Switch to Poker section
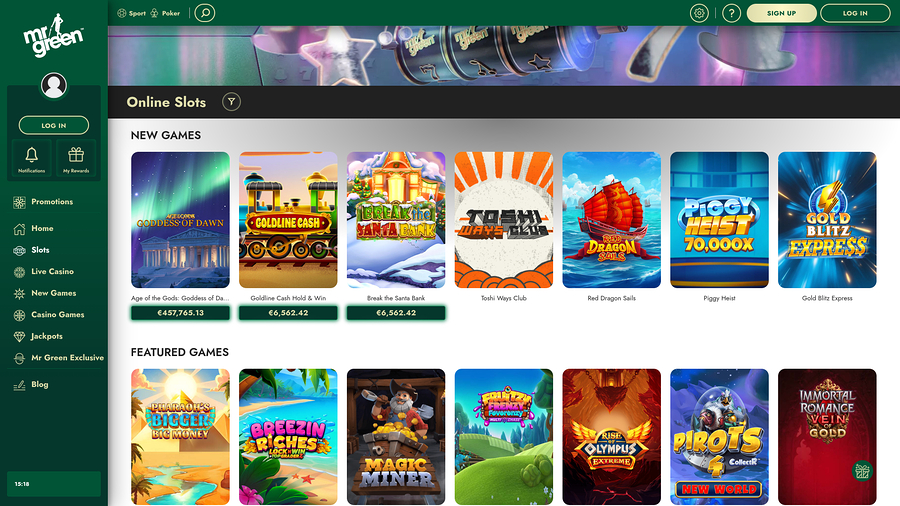Image resolution: width=900 pixels, height=506 pixels. (168, 14)
